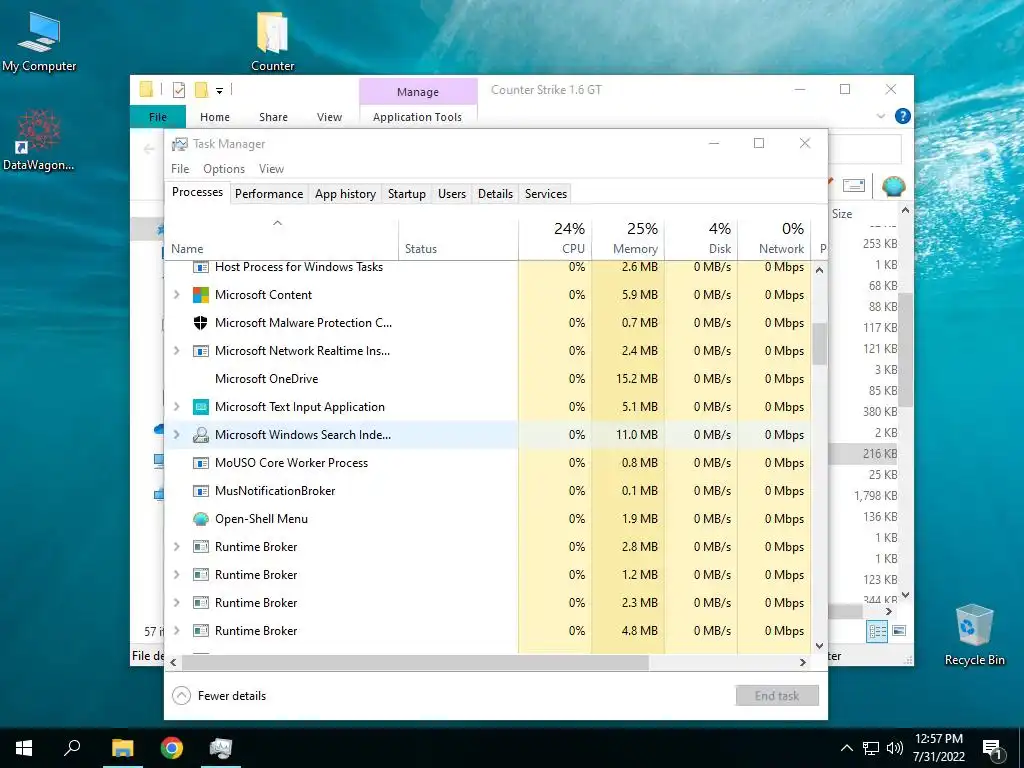Viewport: 1024px width, 768px height.
Task: Select the Microsoft OneDrive process row
Action: tap(488, 379)
